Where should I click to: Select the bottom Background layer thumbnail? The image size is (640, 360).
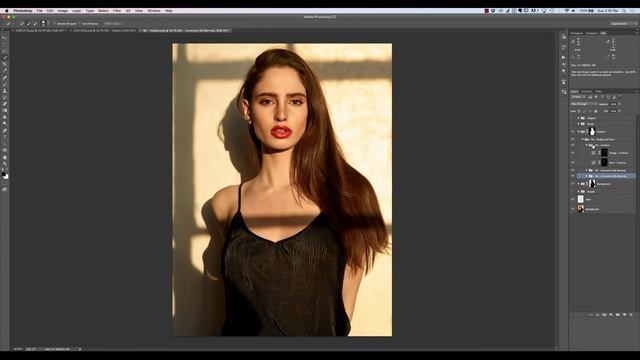580,209
